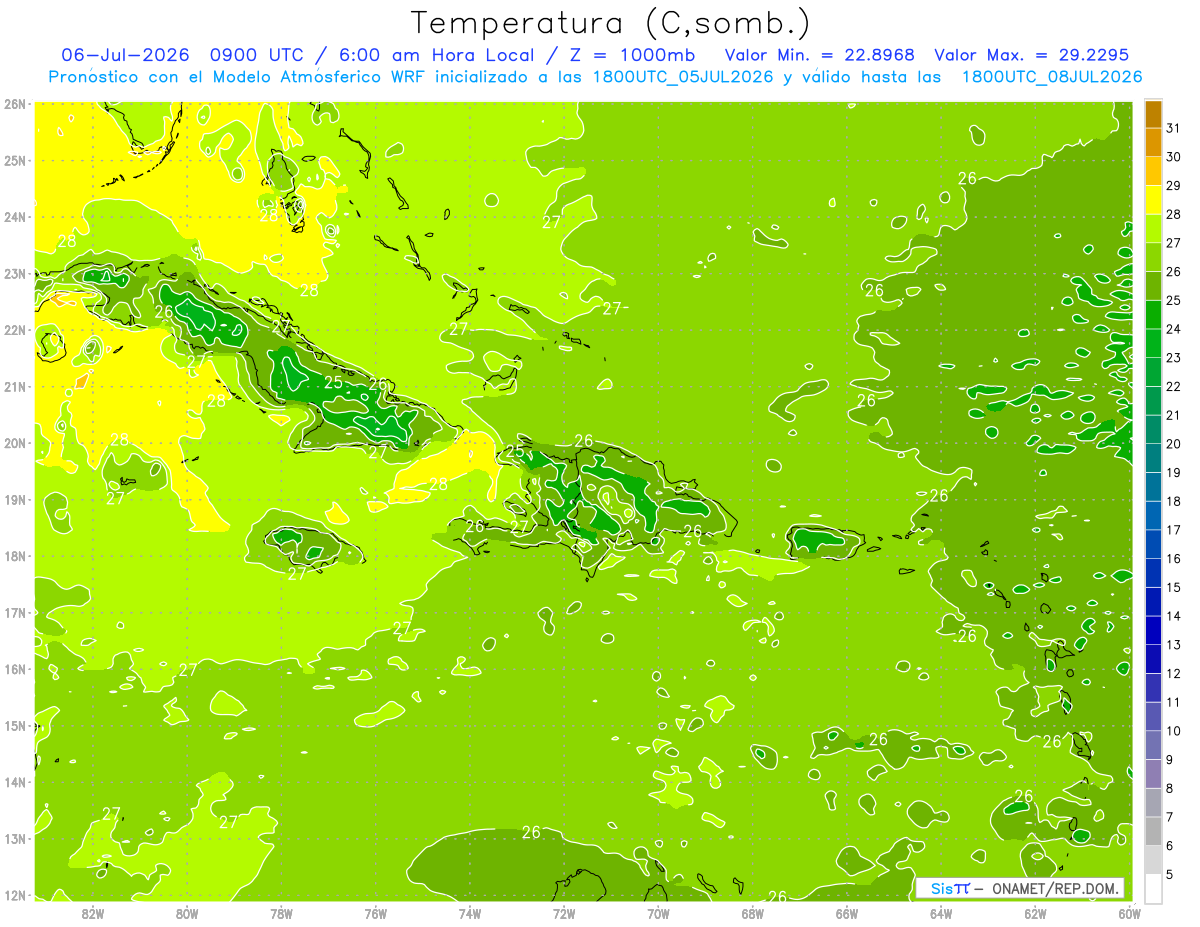Click the "14N" latitude axis label
Viewport: 1200px width, 927px height.
tap(15, 782)
